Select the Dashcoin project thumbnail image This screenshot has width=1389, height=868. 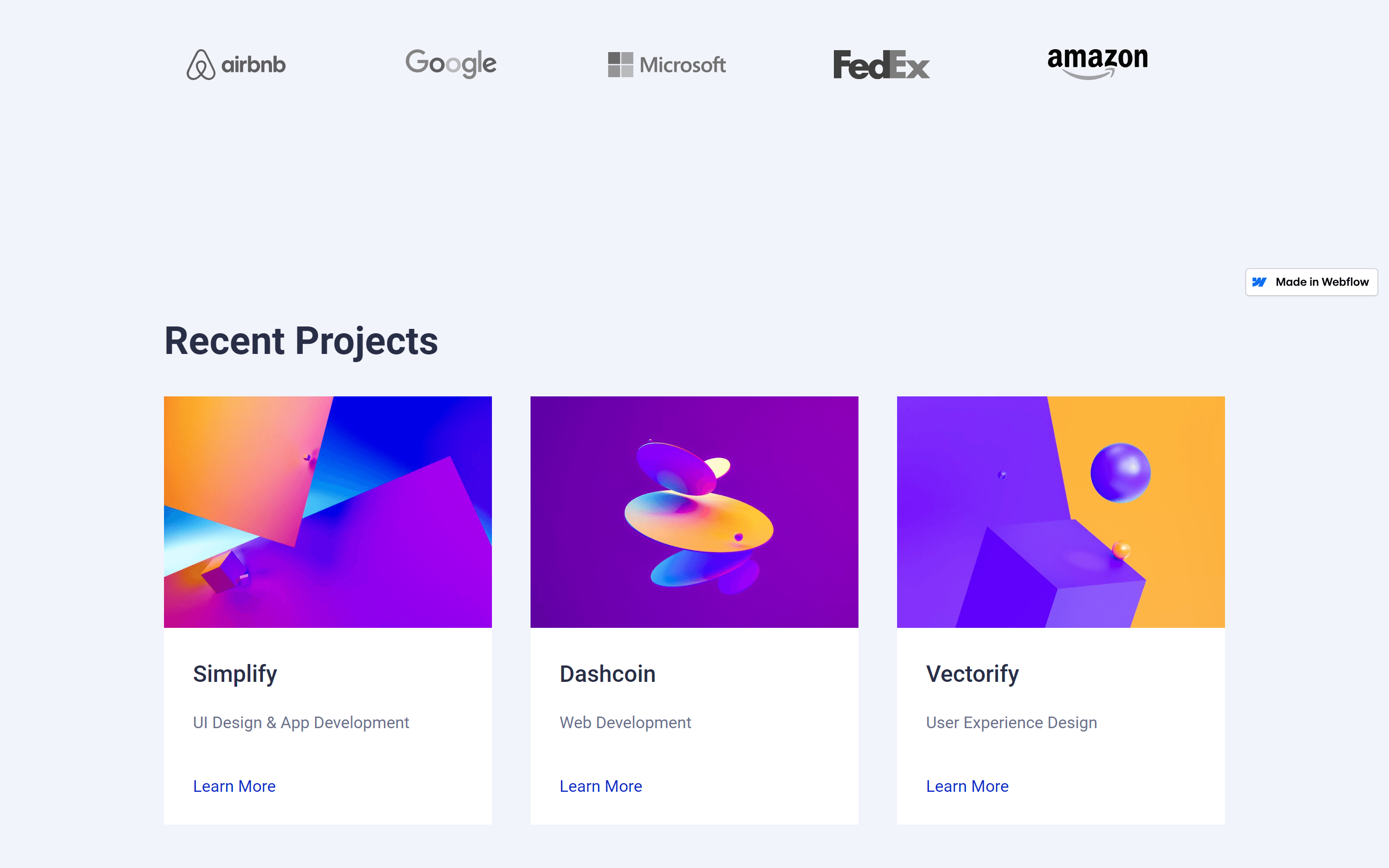coord(694,512)
